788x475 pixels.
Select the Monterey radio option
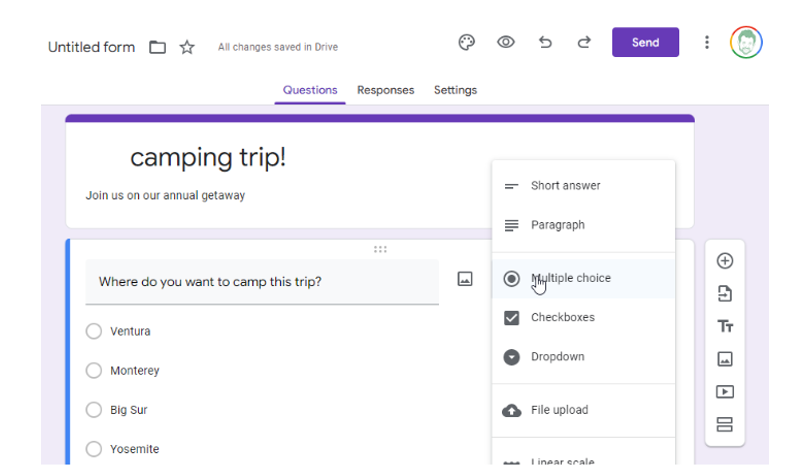[x=94, y=370]
